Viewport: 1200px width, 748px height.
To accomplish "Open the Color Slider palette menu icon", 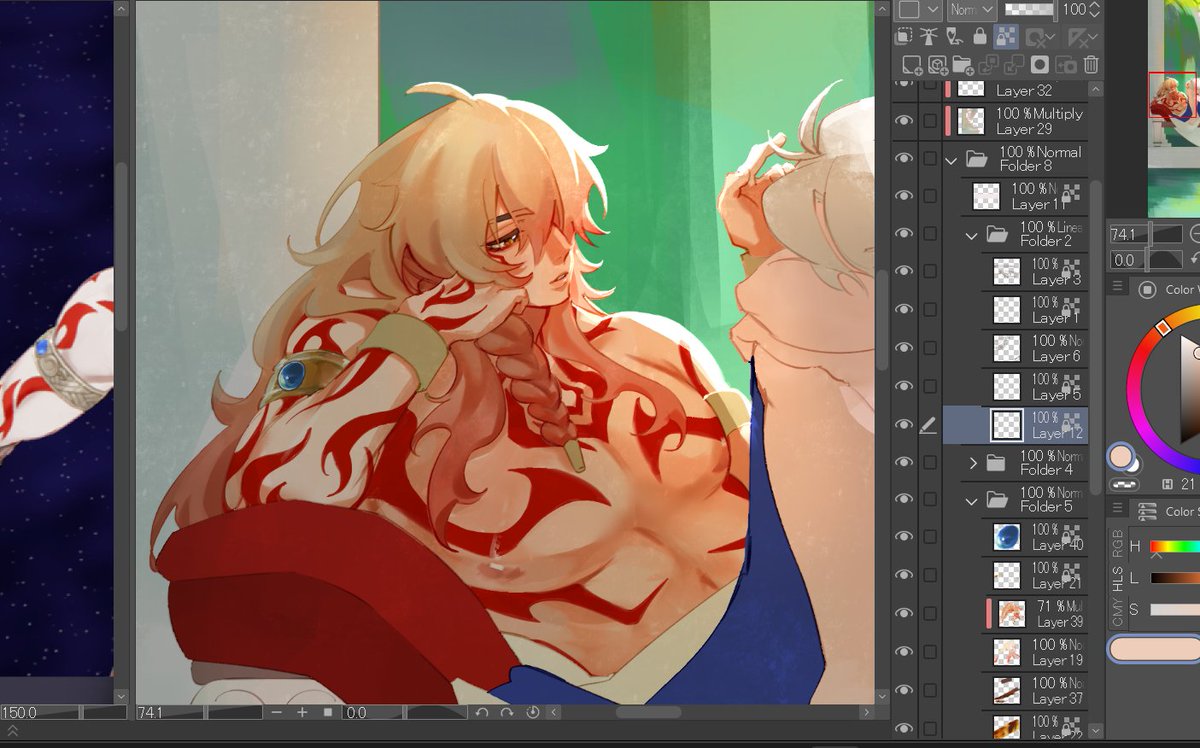I will point(1118,509).
